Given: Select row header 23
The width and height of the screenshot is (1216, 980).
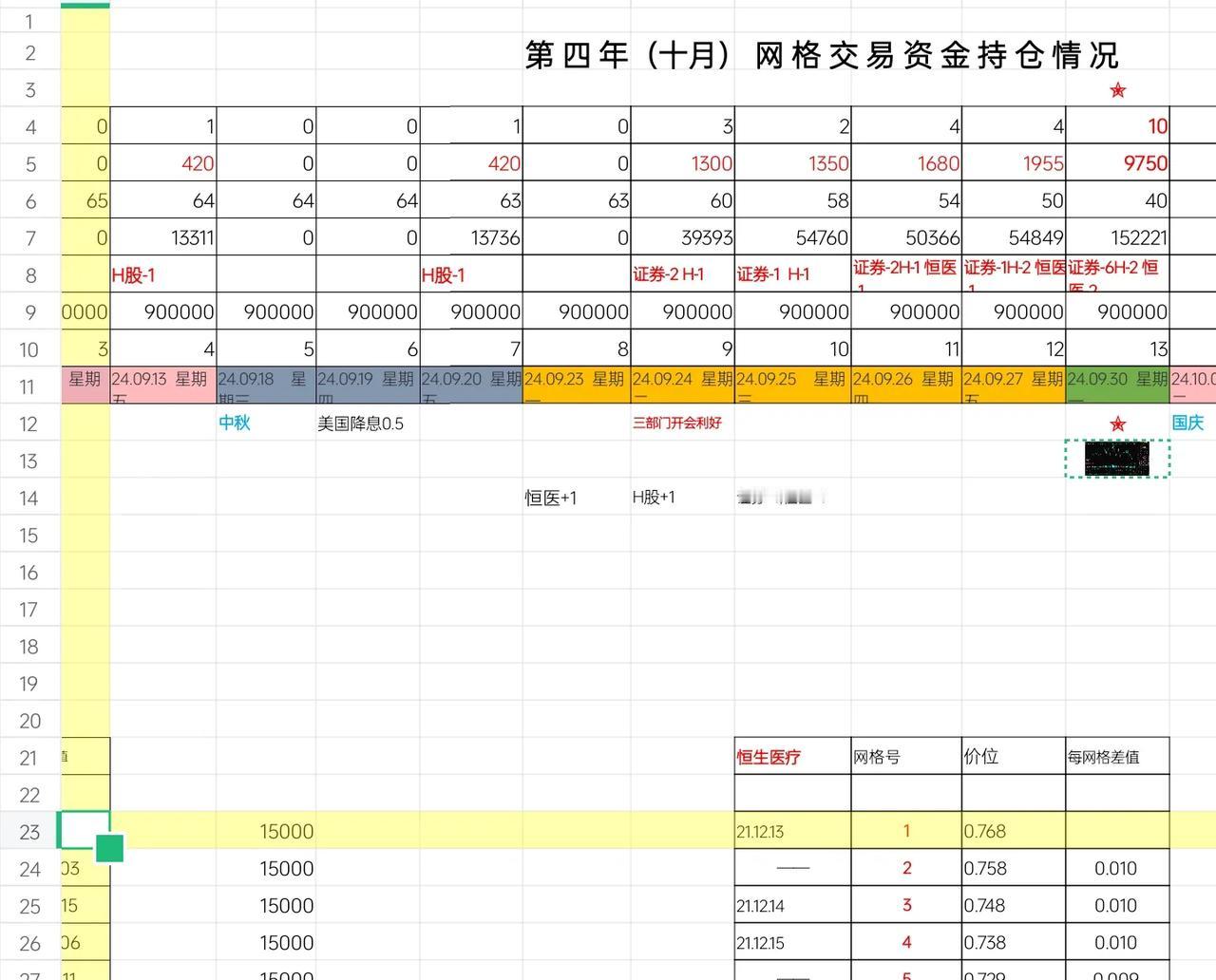Looking at the screenshot, I should (30, 832).
